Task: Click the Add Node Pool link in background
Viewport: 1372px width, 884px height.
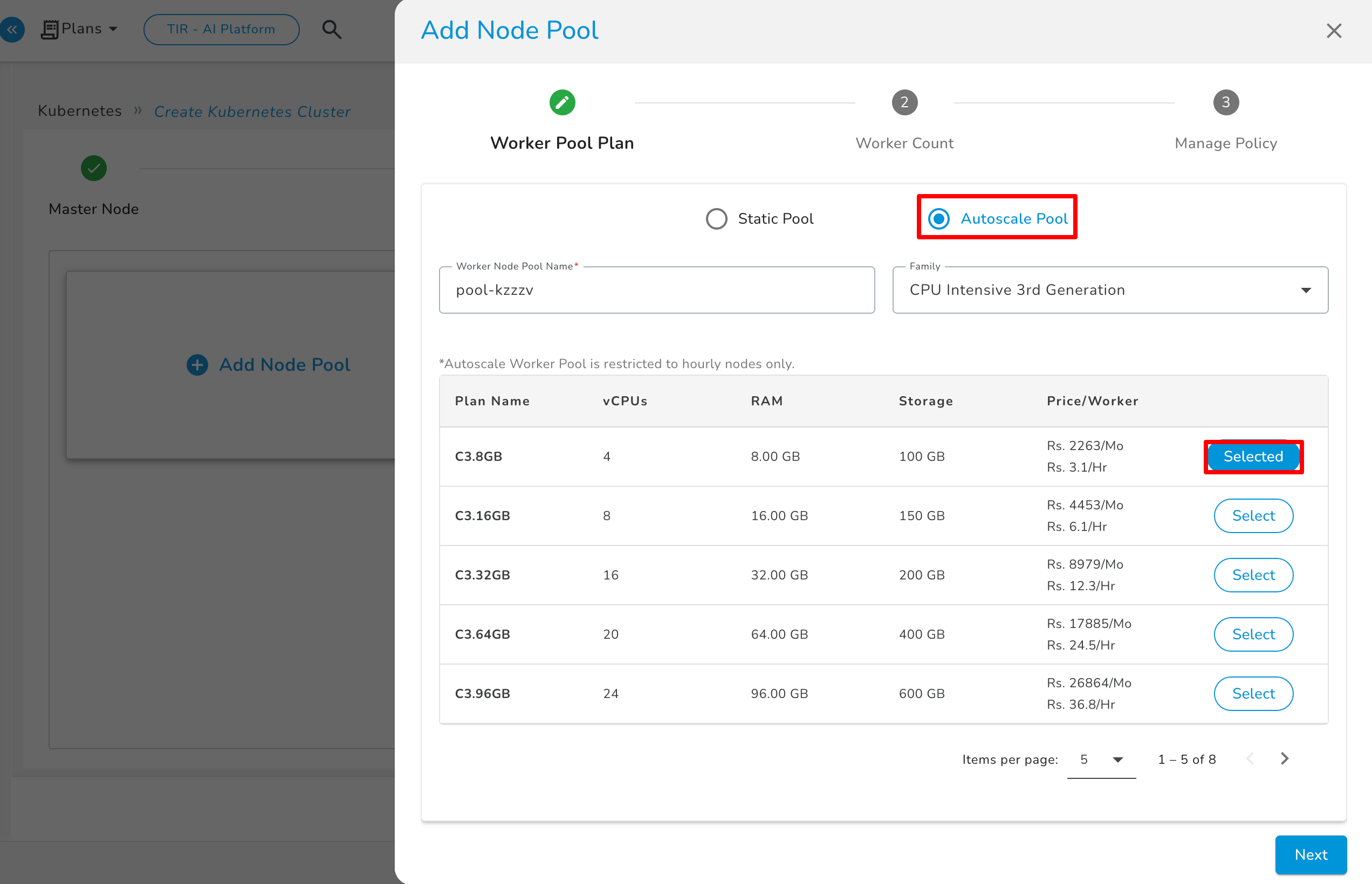Action: [x=284, y=364]
